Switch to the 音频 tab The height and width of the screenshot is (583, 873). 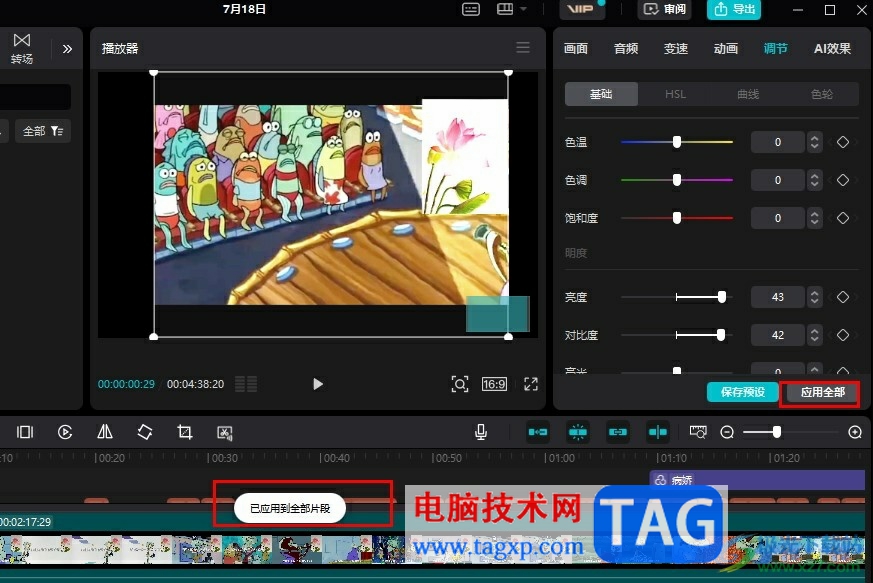(626, 48)
